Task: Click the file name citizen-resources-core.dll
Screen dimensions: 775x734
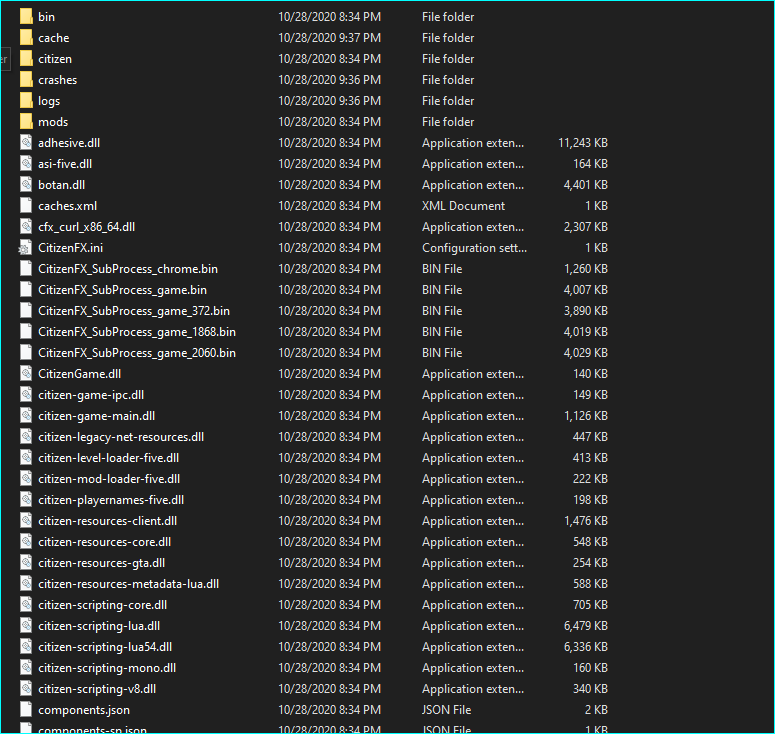Action: [x=105, y=542]
